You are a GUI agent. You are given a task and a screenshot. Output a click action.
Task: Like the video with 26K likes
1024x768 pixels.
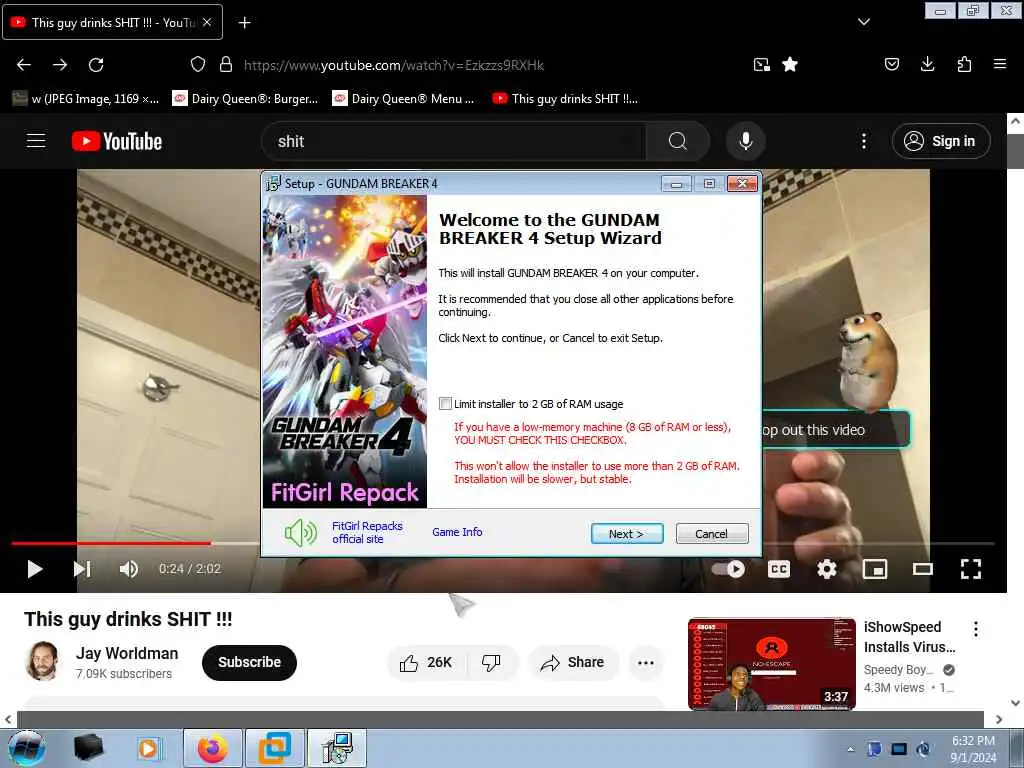(x=426, y=662)
